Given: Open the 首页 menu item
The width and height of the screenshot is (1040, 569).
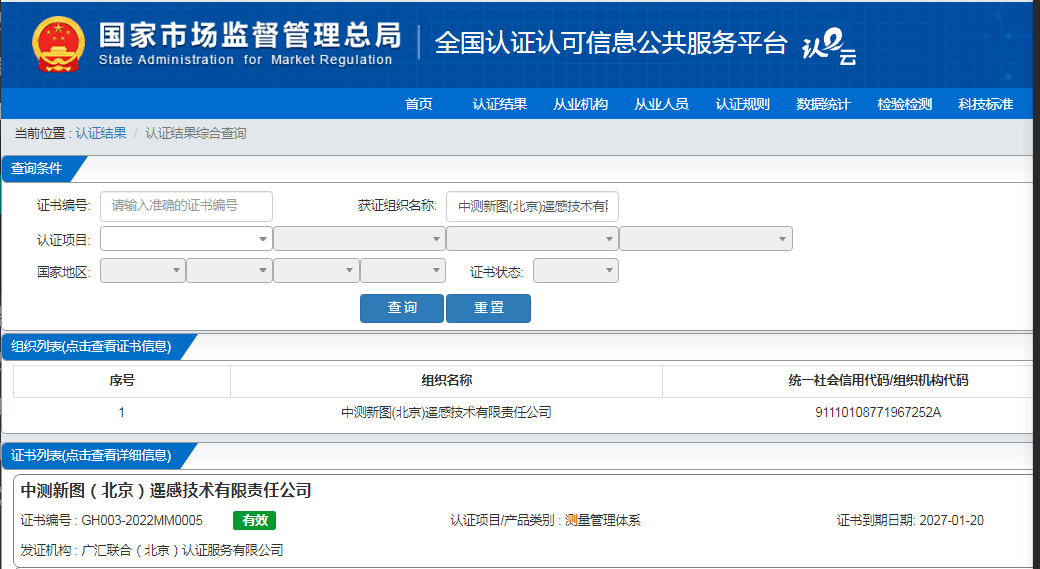Looking at the screenshot, I should pos(419,104).
